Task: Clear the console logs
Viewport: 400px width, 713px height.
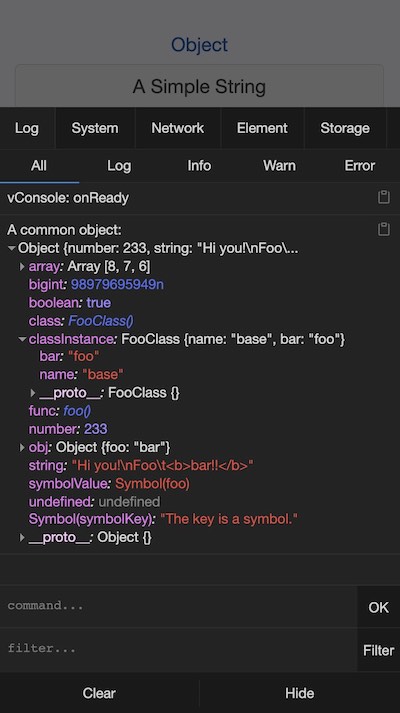Action: (99, 693)
